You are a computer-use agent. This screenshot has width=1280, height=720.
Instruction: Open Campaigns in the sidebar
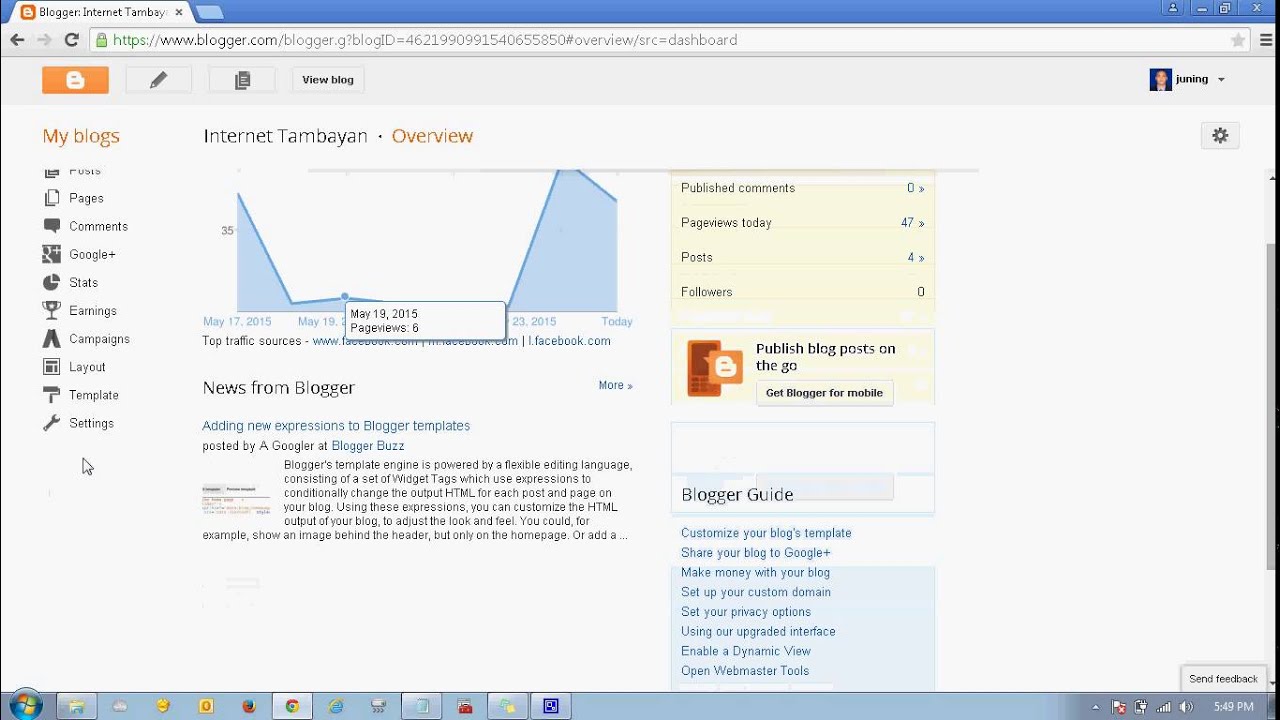(99, 339)
